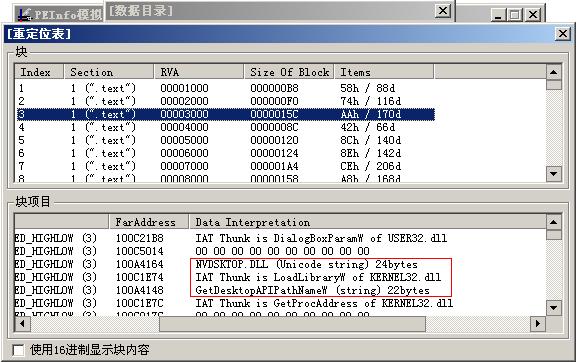Click GetDesktopAPIPathNameW string entry

tap(312, 290)
